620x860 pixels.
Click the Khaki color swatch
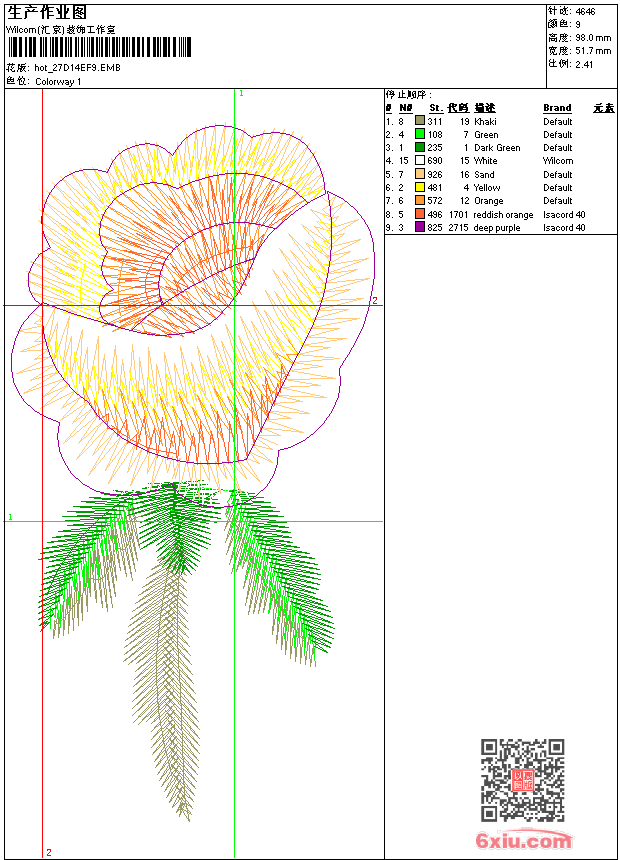click(x=420, y=121)
